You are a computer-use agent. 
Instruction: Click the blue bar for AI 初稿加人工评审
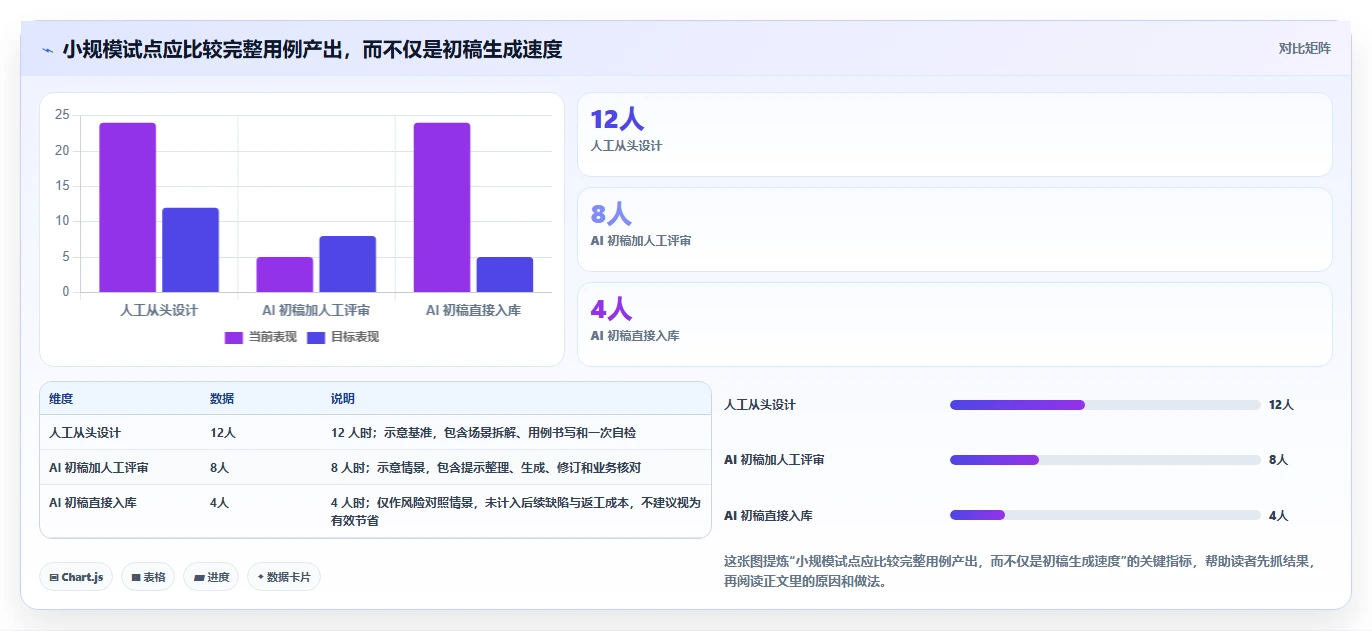point(347,264)
